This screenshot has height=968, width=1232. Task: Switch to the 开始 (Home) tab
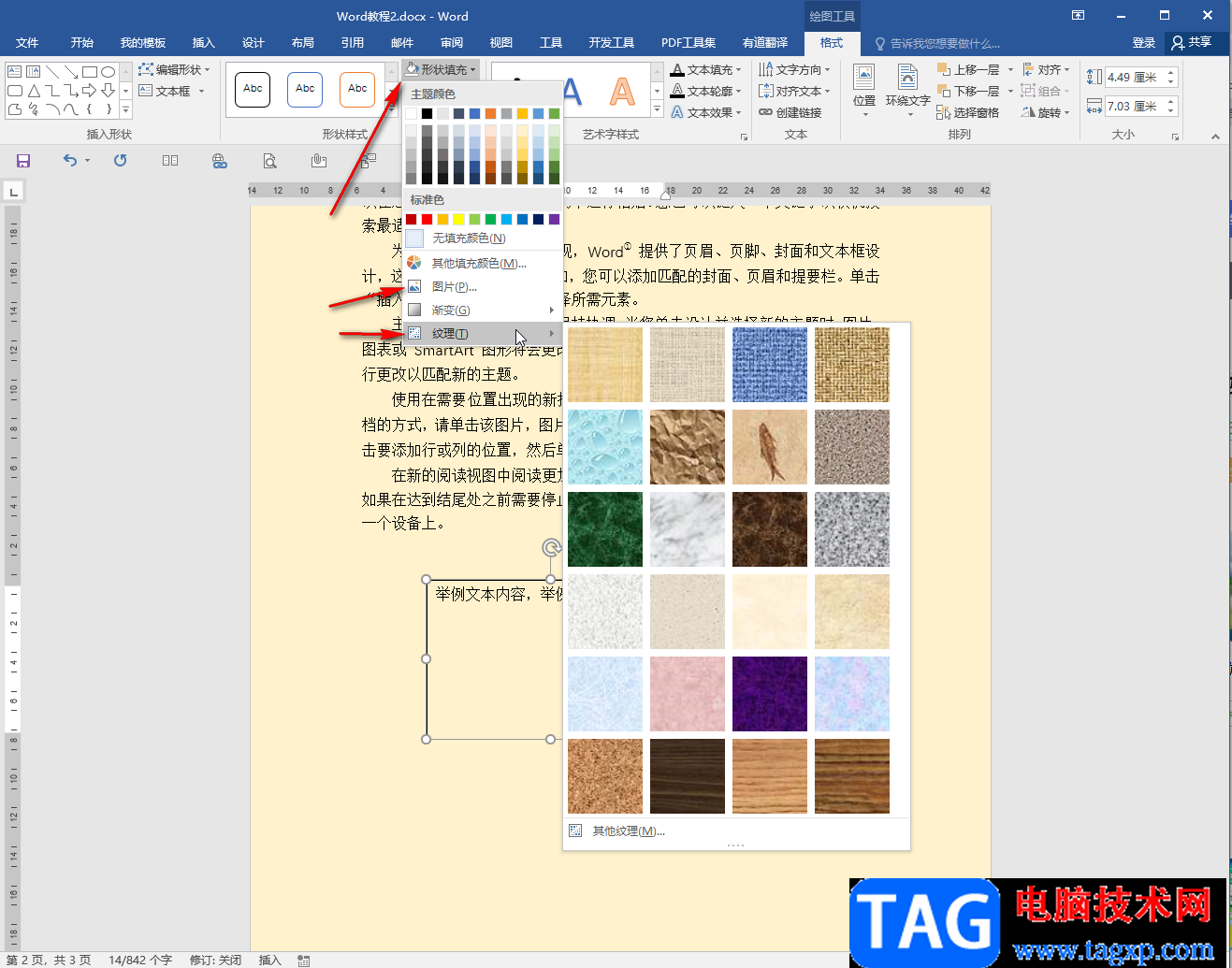point(82,43)
